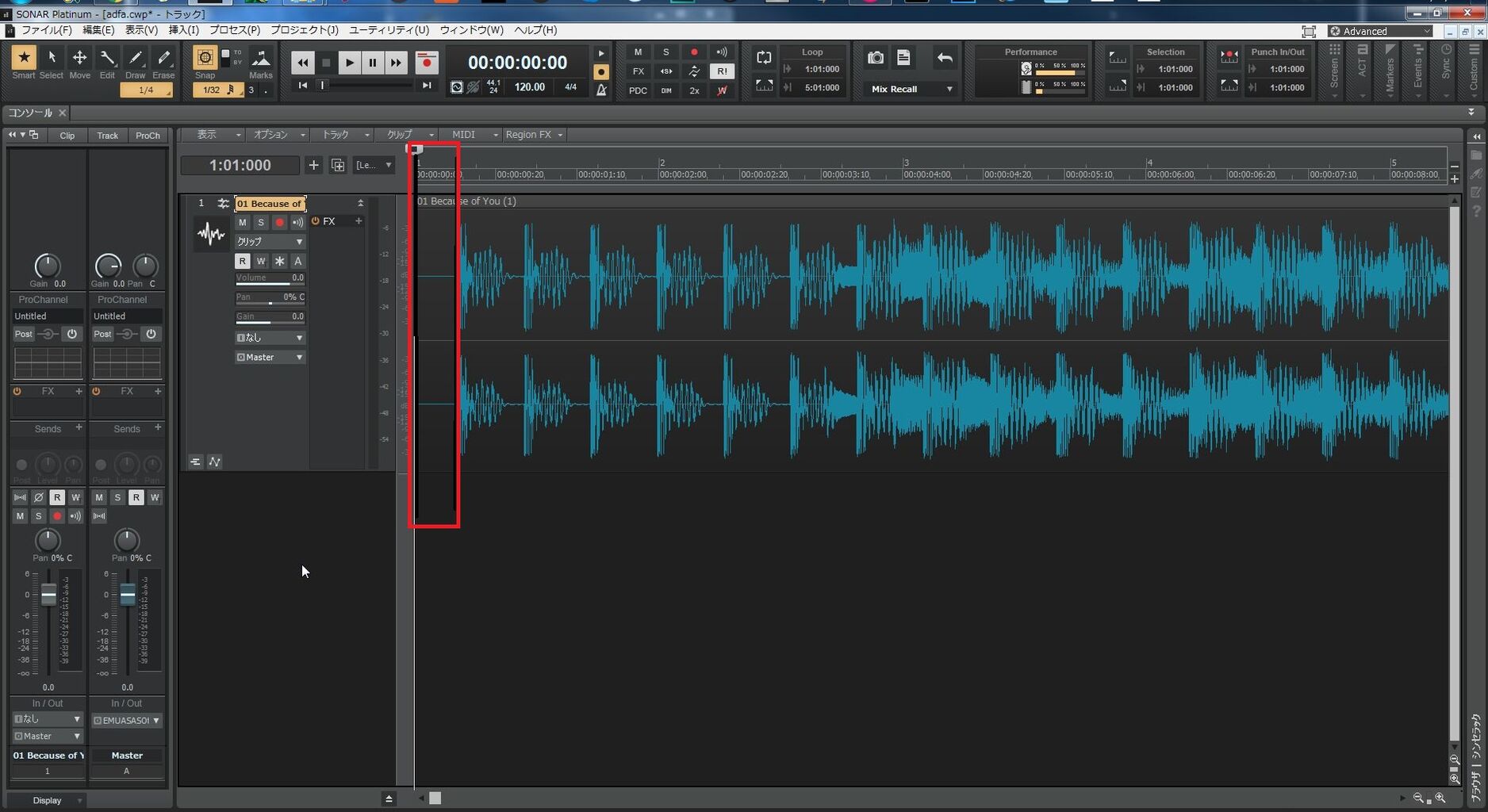Click the Rewind transport button

[302, 63]
